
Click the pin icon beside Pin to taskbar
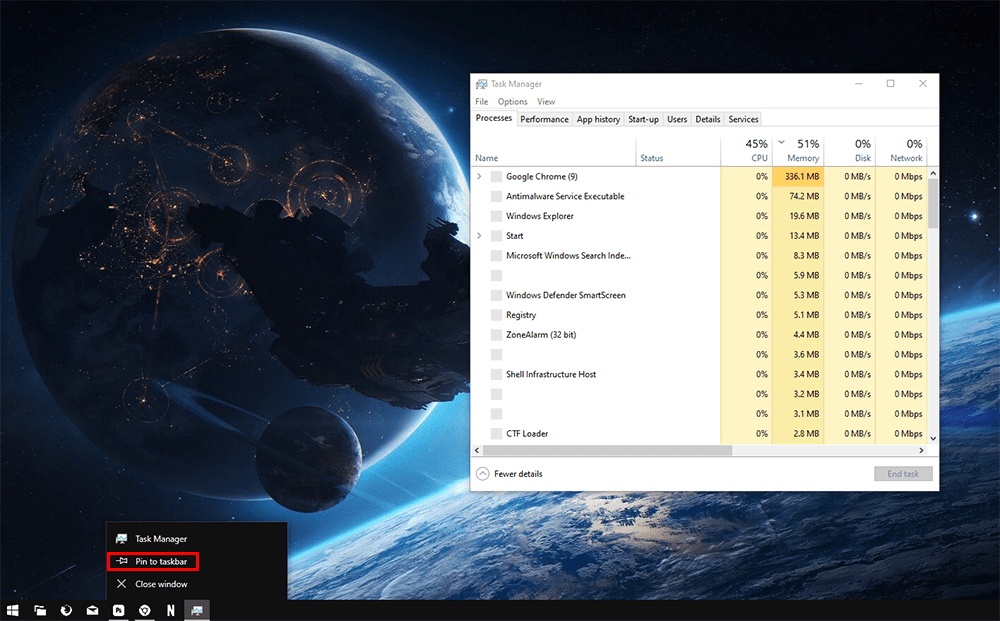[122, 561]
